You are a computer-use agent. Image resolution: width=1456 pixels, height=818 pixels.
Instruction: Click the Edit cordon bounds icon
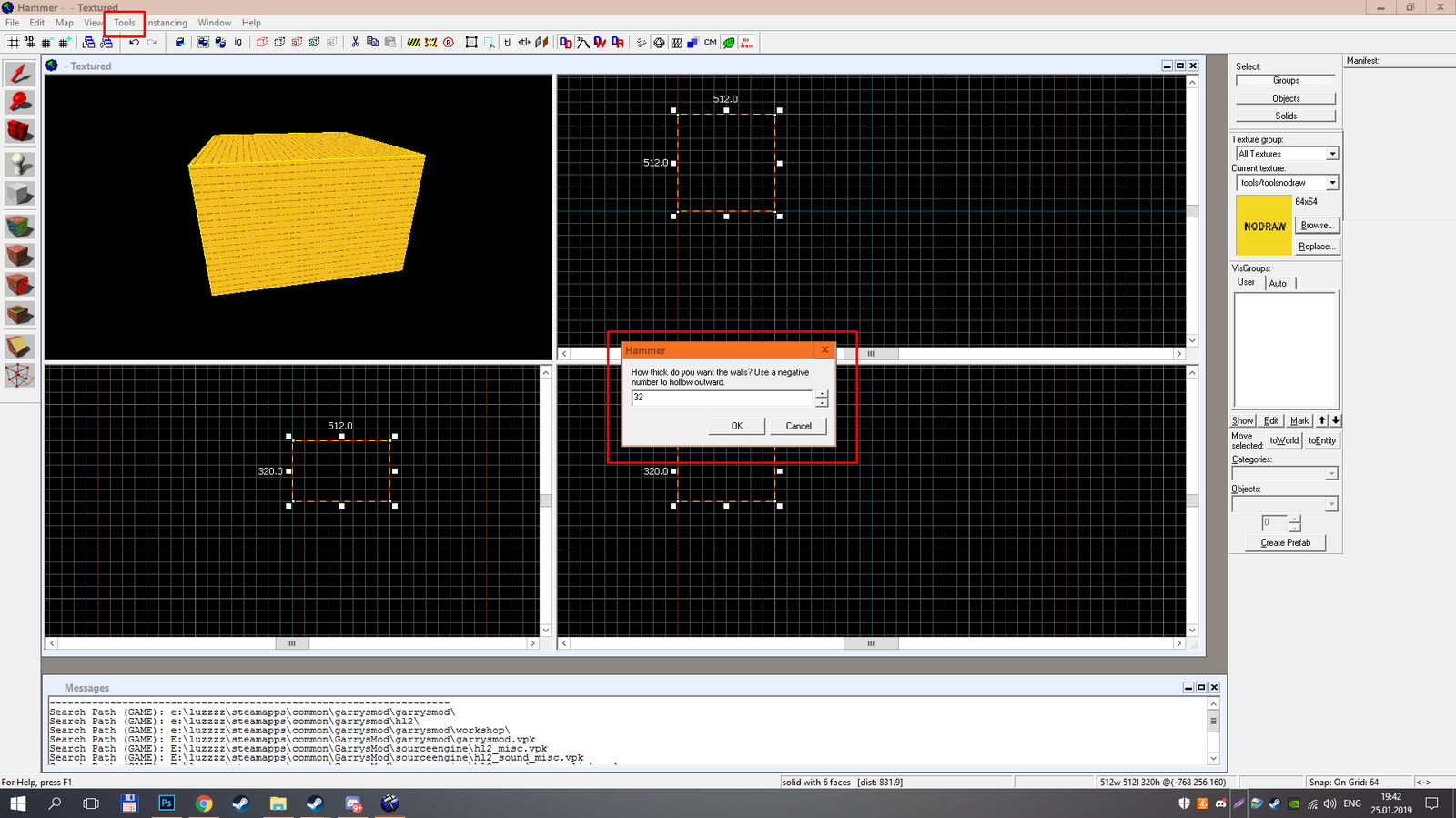[431, 42]
